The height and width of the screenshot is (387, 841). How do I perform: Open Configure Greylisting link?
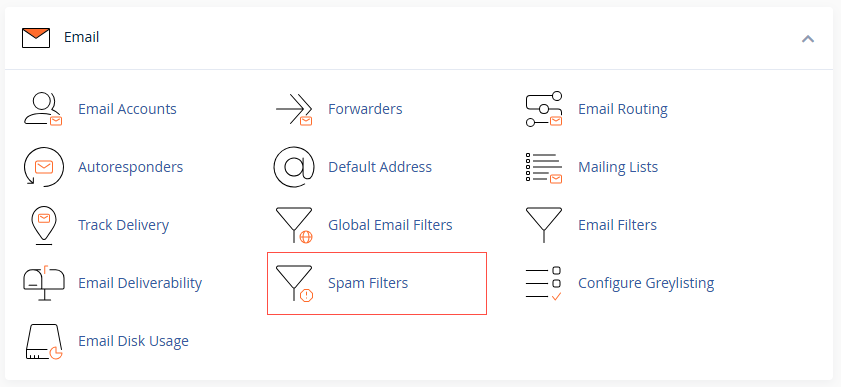(x=646, y=283)
